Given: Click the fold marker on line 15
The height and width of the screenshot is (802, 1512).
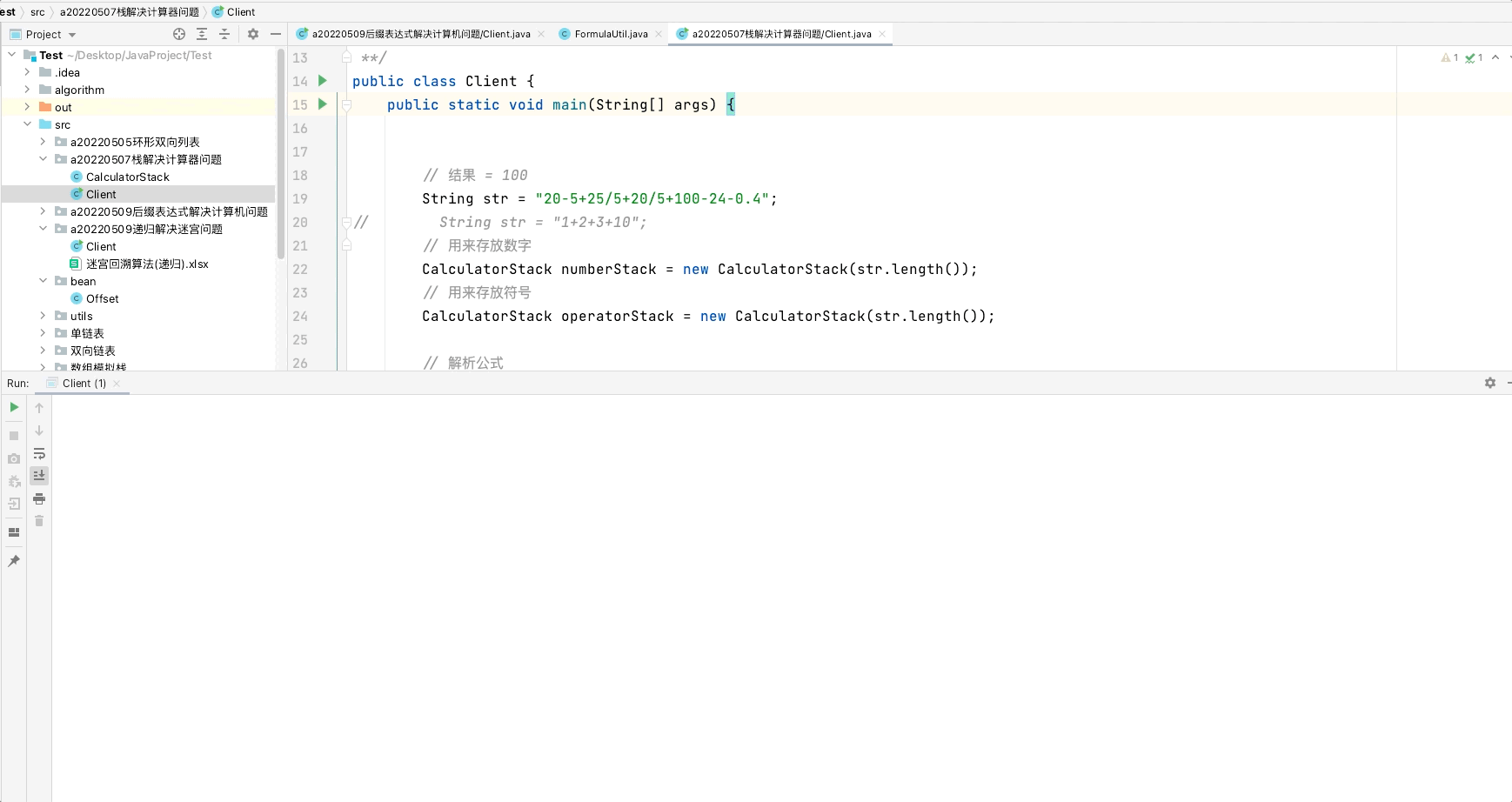Looking at the screenshot, I should pyautogui.click(x=346, y=104).
